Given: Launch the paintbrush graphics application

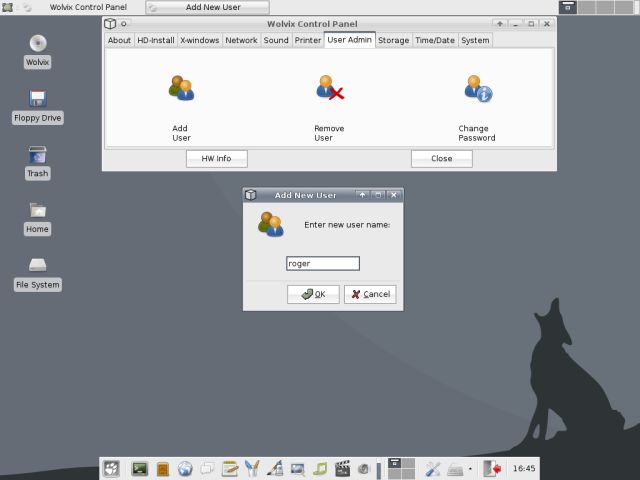Looking at the screenshot, I should click(275, 469).
